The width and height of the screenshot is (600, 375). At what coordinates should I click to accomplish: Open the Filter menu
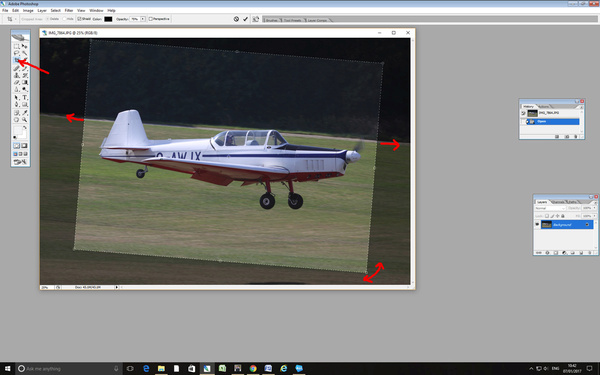coord(69,10)
